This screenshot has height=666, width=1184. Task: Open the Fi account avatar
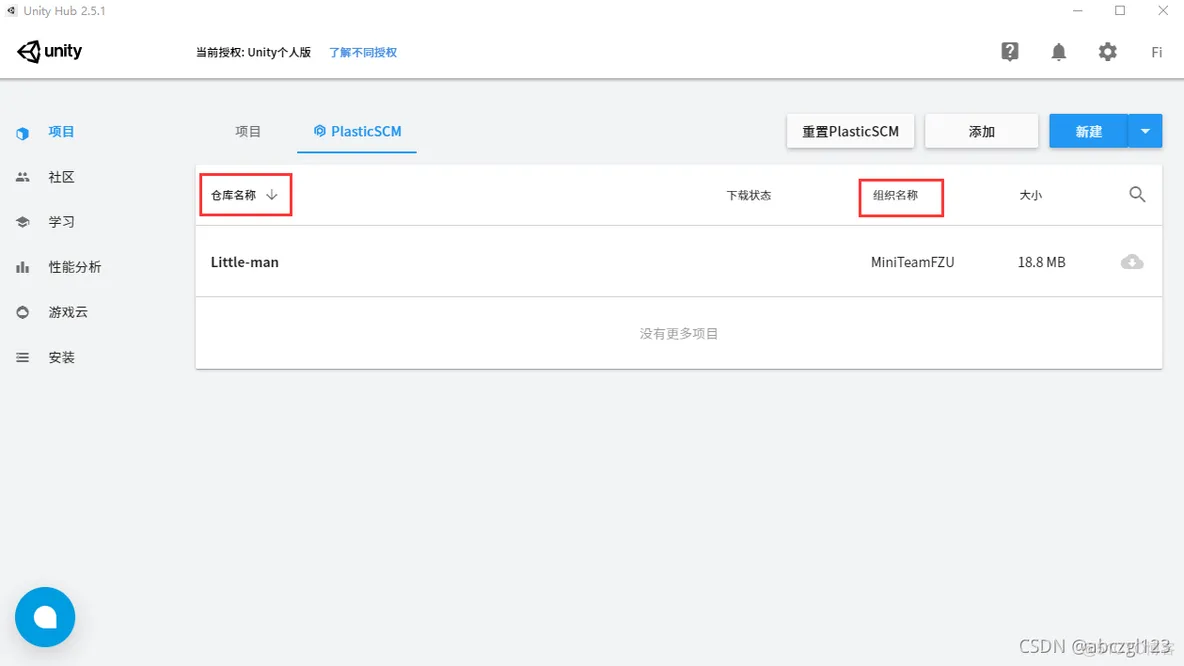click(x=1156, y=52)
